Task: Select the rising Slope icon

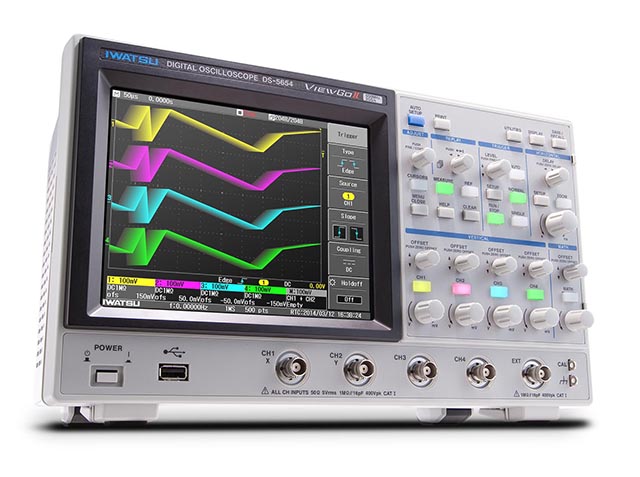Action: [x=340, y=233]
